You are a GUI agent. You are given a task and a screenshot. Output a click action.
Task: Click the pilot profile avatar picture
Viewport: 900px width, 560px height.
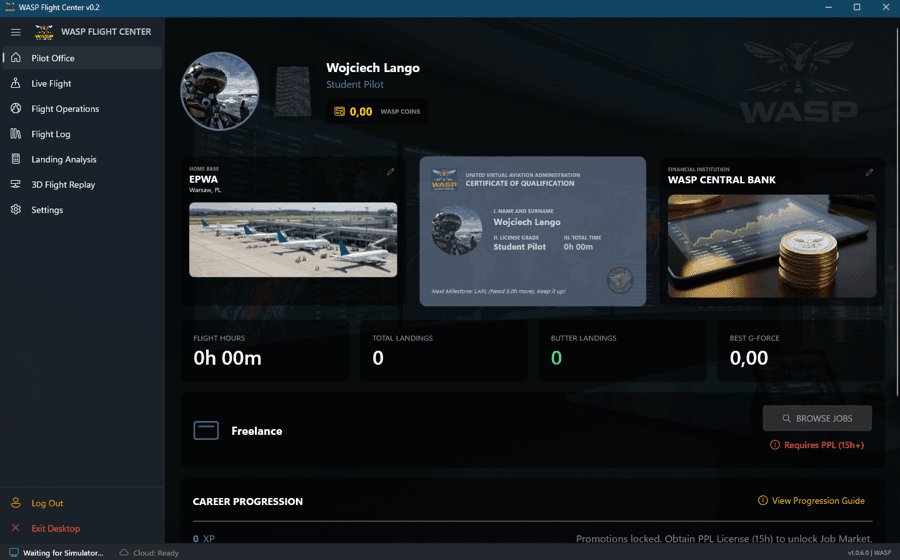point(220,91)
